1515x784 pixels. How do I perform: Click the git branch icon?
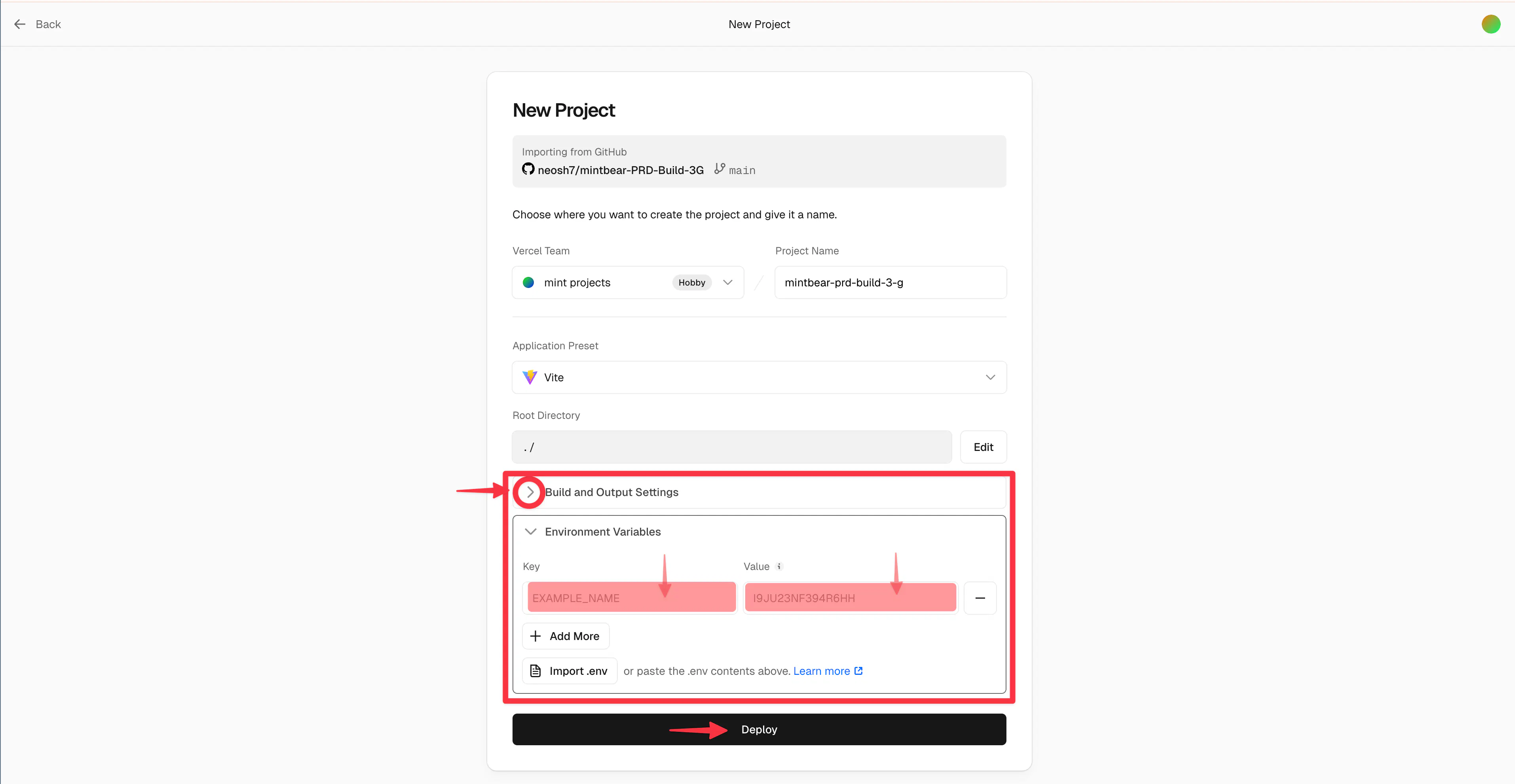(x=719, y=169)
